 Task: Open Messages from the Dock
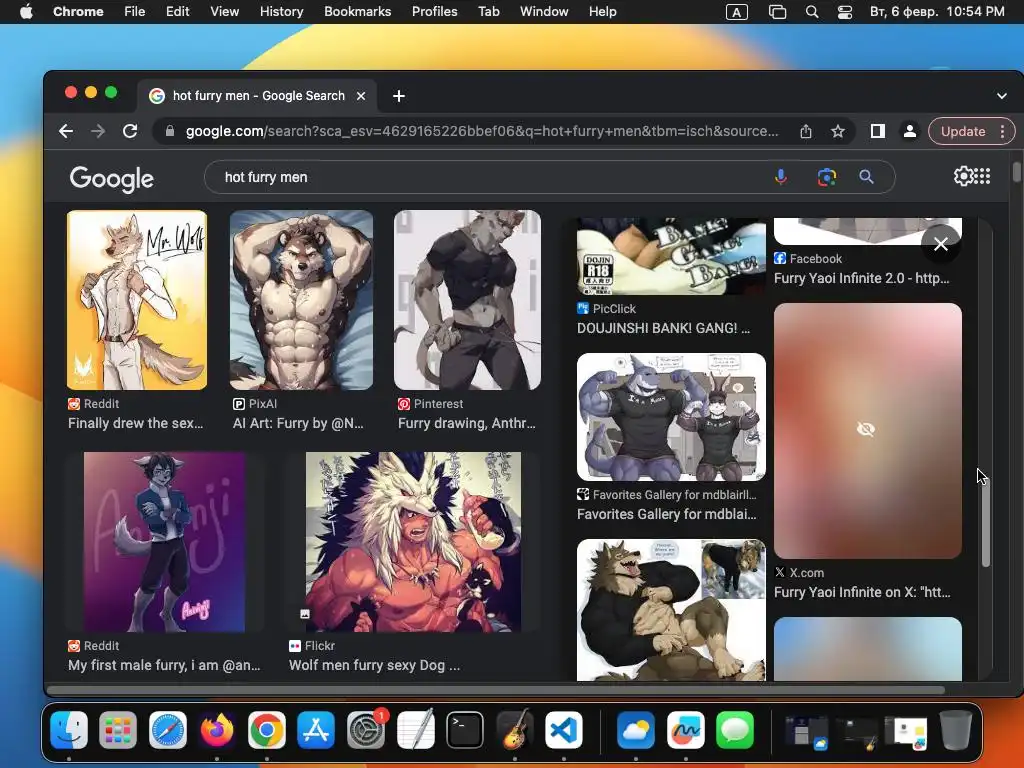pos(735,729)
